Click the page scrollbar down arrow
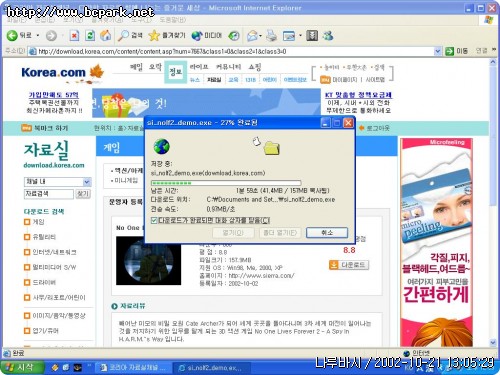 493,342
